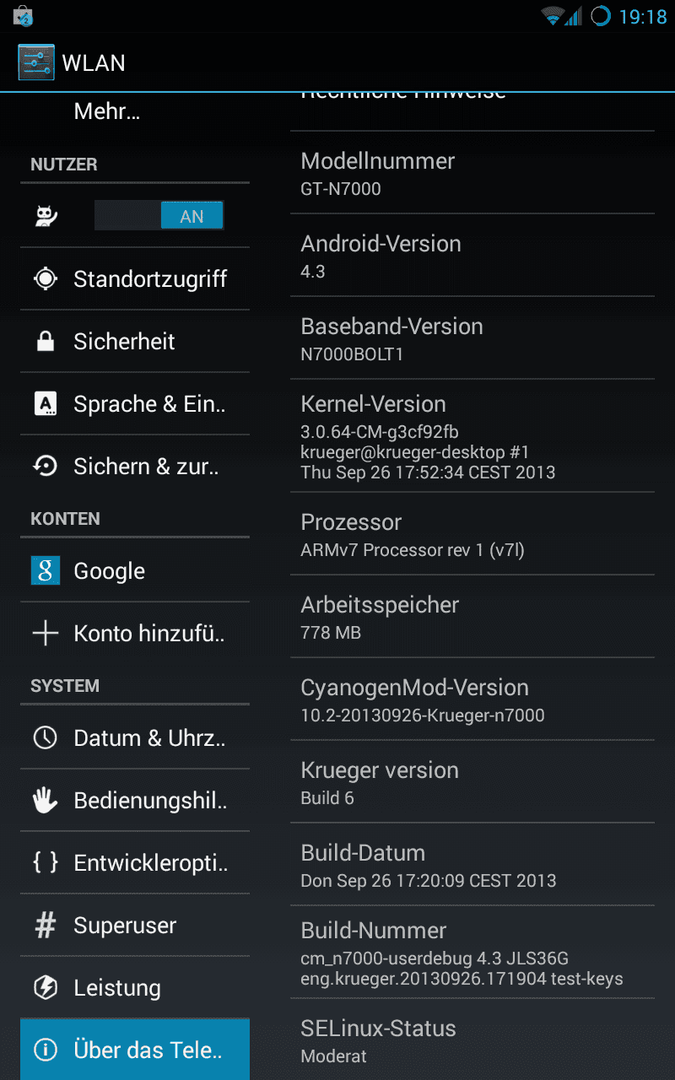Tap the Sichern & zurücksetzen restore icon

(x=45, y=467)
